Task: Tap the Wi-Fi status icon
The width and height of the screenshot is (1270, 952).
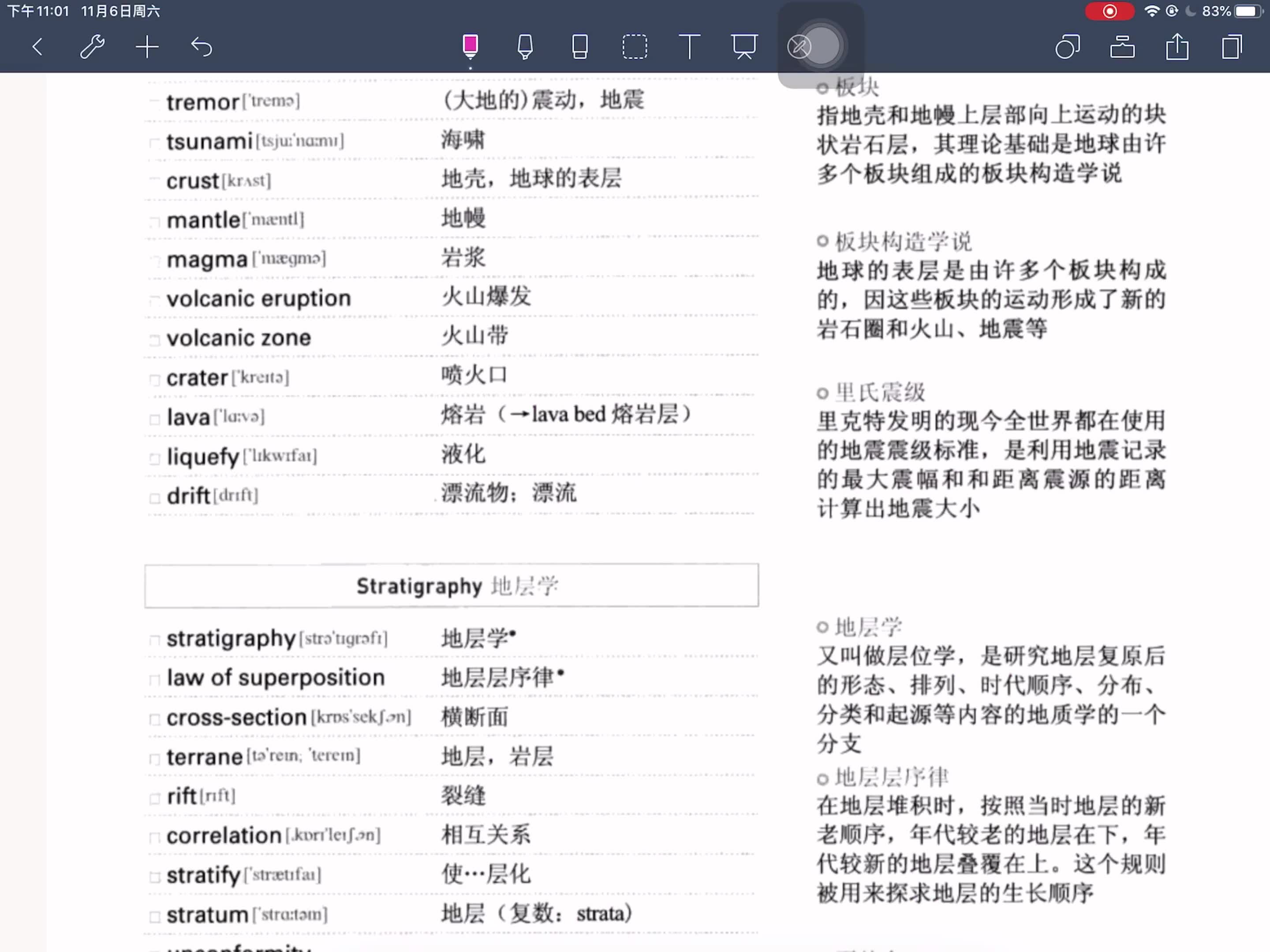Action: click(x=1151, y=11)
